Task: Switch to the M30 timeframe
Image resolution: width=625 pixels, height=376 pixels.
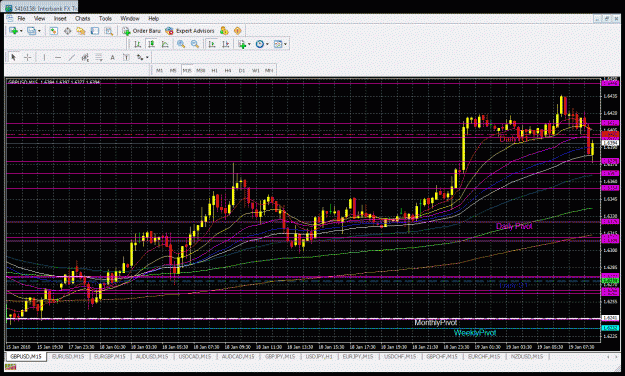Action: (200, 71)
